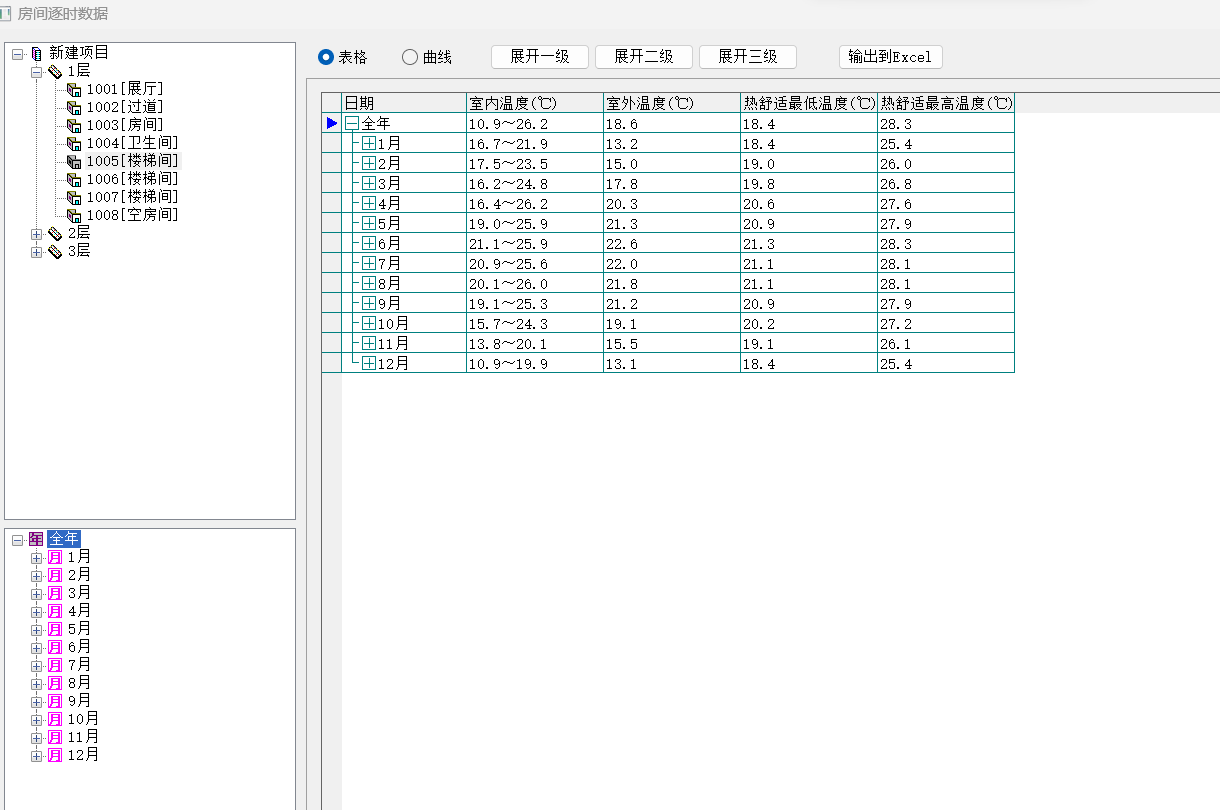1220x810 pixels.
Task: Select the 曲线 radio button
Action: pos(409,57)
